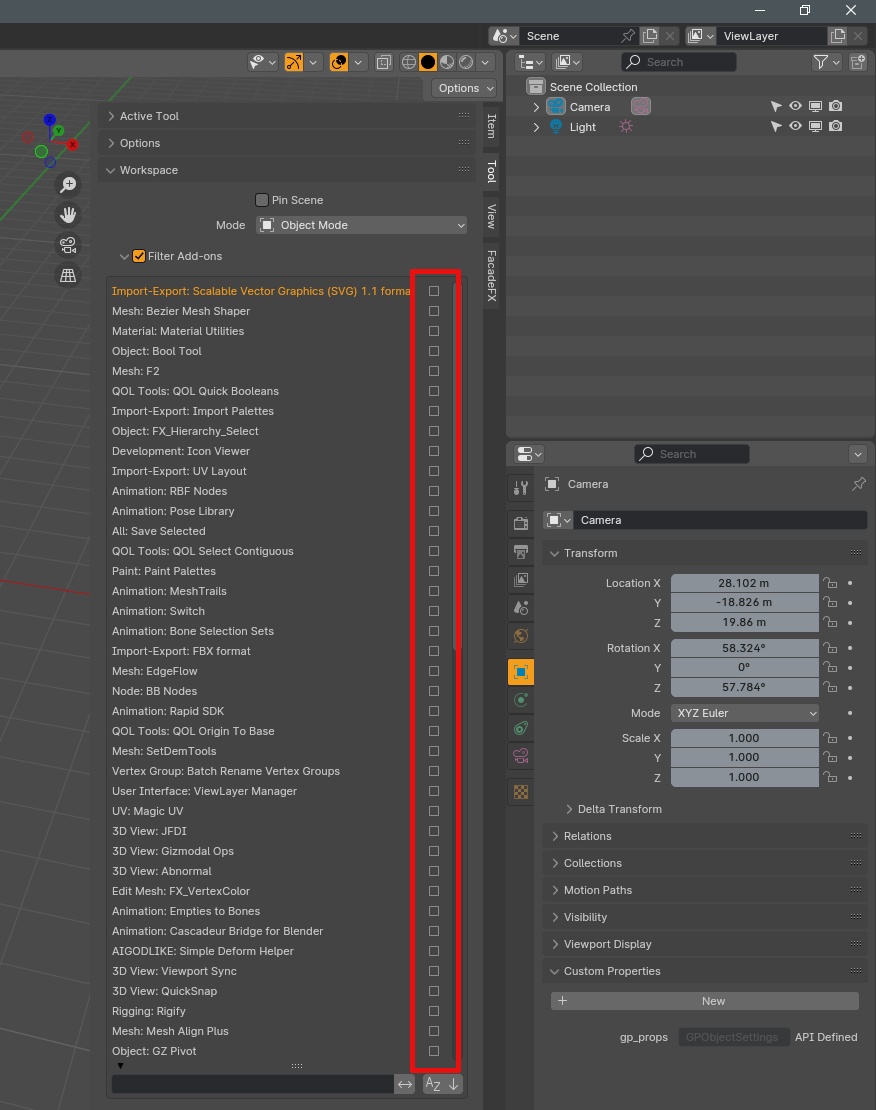Viewport: 876px width, 1110px height.
Task: Switch perspective/orthographic with the grid icon
Action: click(68, 275)
